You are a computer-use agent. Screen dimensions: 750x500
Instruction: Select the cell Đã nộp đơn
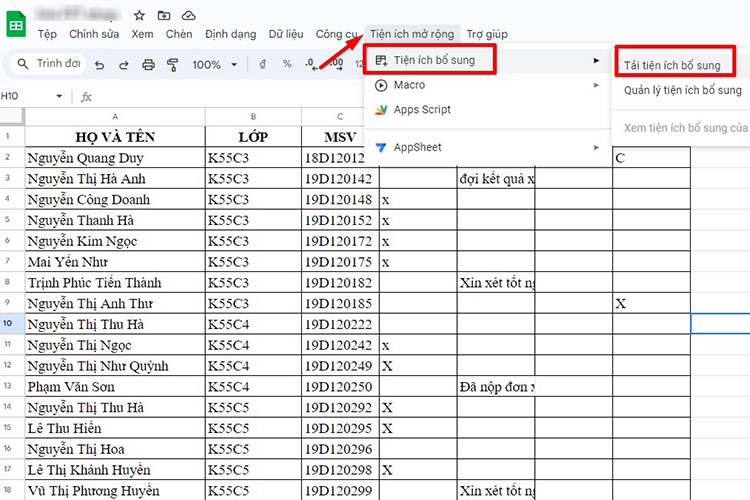point(496,387)
